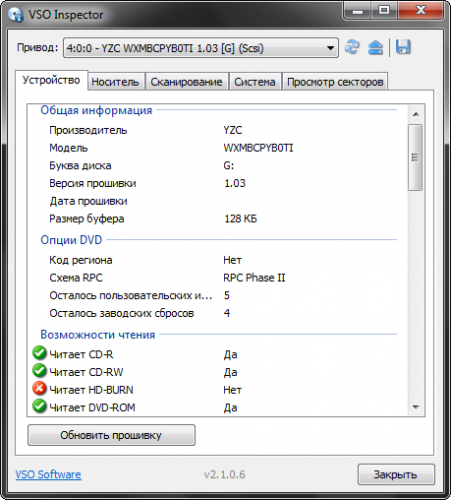
Task: Click the Размер буфера row label
Action: pyautogui.click(x=87, y=219)
